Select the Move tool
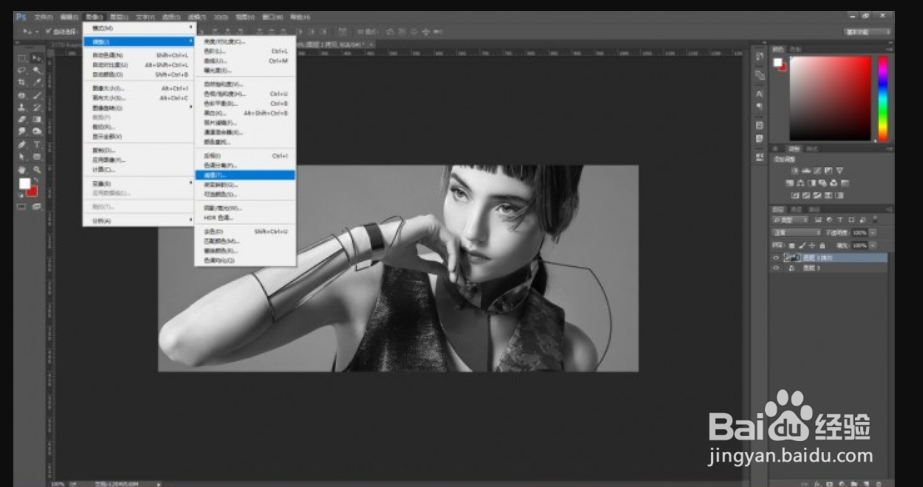The width and height of the screenshot is (923, 487). (x=37, y=58)
